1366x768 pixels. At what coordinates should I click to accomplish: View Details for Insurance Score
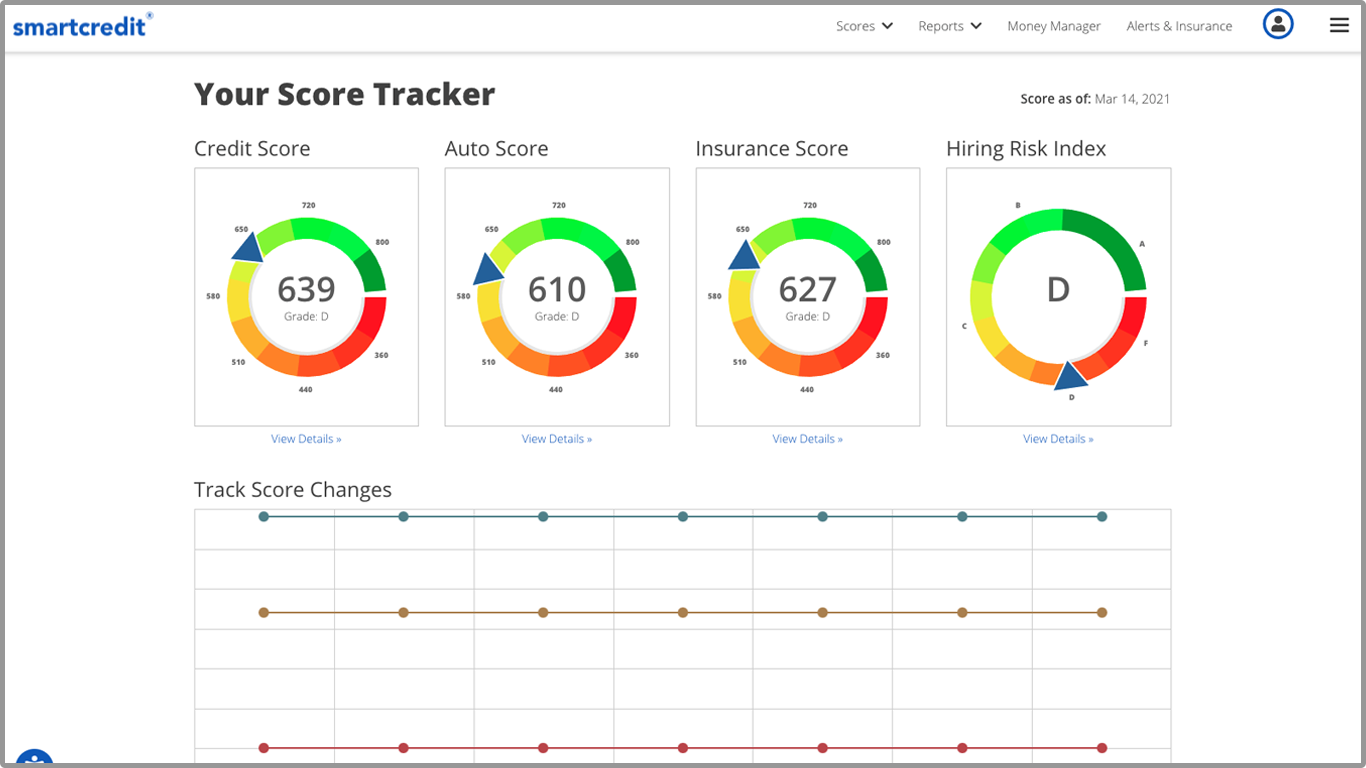[807, 439]
